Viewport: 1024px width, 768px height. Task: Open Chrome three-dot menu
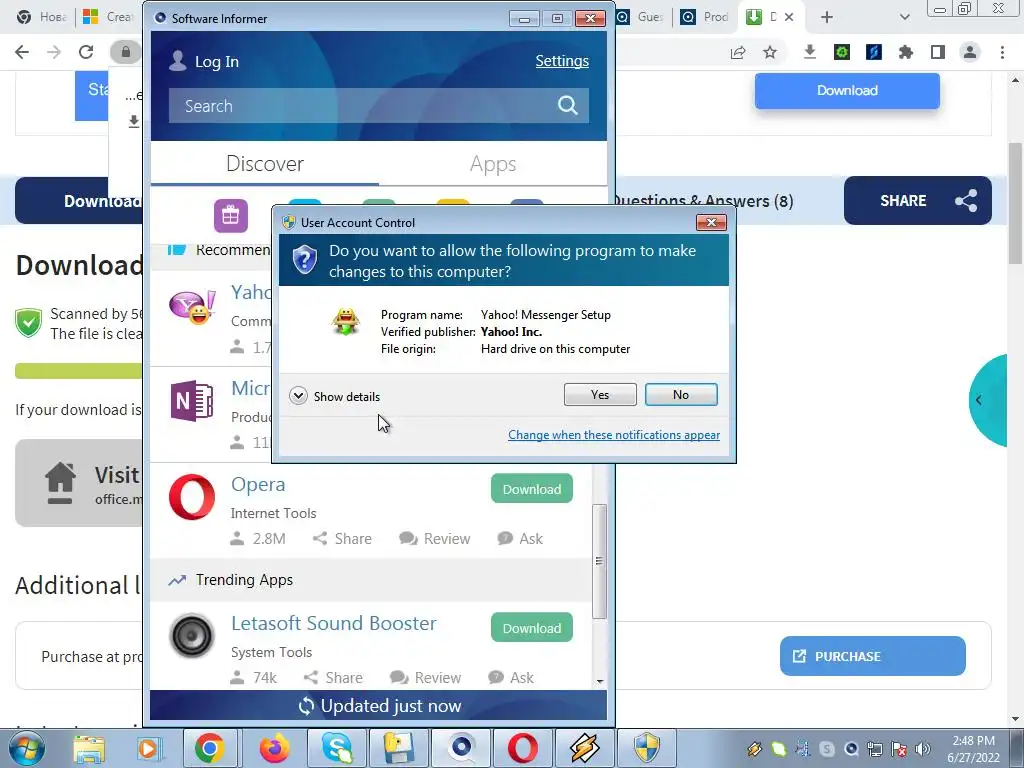tap(1002, 52)
